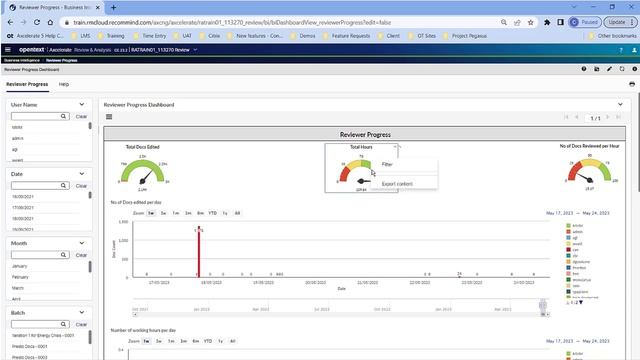
Task: Click search icon in User Name filter
Action: pos(63,116)
